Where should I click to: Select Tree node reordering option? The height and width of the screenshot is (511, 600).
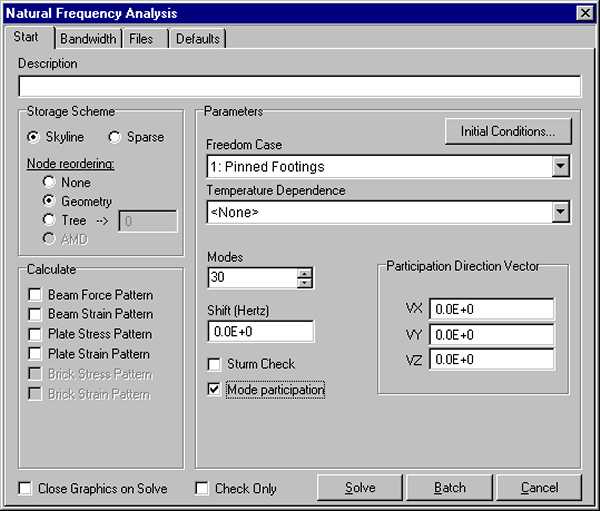48,221
